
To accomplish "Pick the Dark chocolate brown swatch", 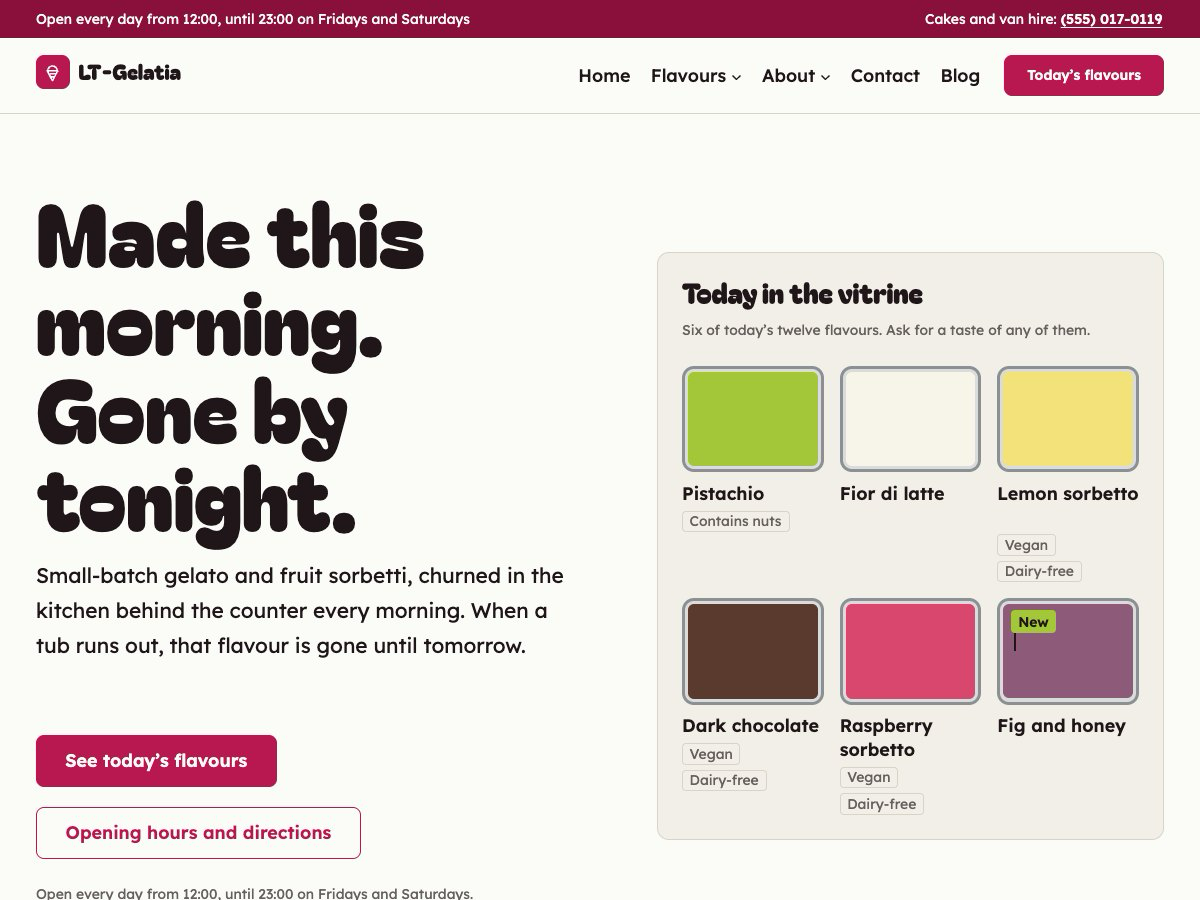I will point(753,651).
